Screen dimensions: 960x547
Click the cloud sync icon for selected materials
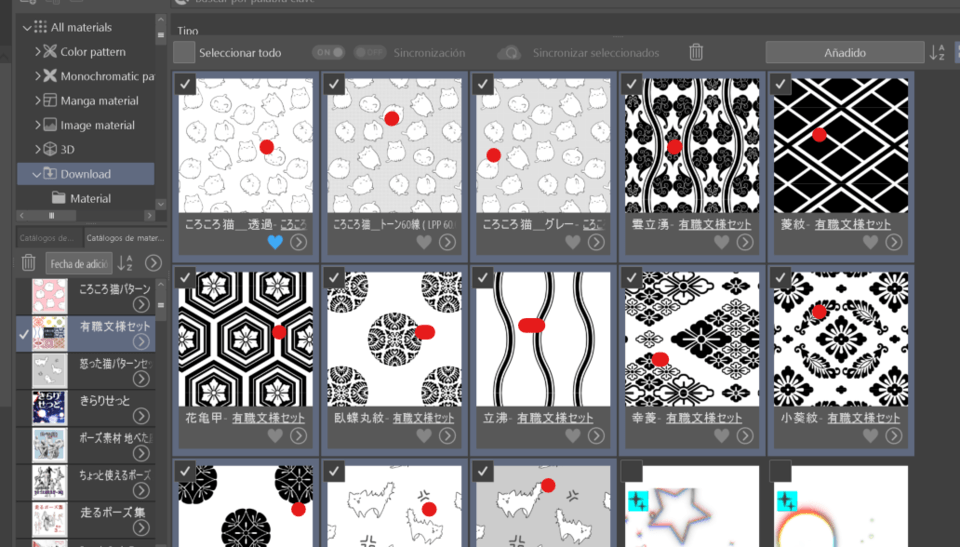(x=510, y=52)
